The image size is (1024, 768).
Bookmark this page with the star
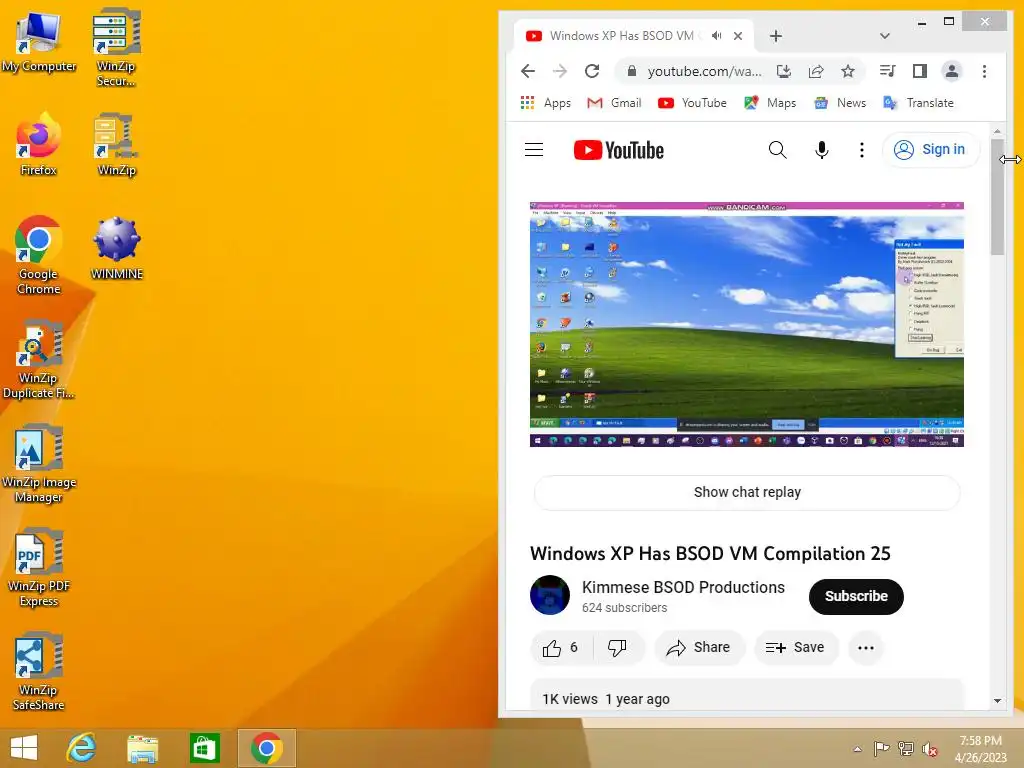pyautogui.click(x=848, y=71)
